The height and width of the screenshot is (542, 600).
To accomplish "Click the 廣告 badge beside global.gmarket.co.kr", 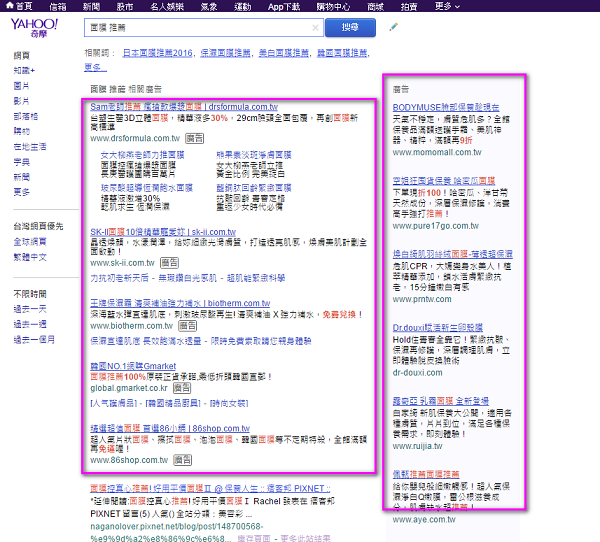I will pyautogui.click(x=182, y=388).
